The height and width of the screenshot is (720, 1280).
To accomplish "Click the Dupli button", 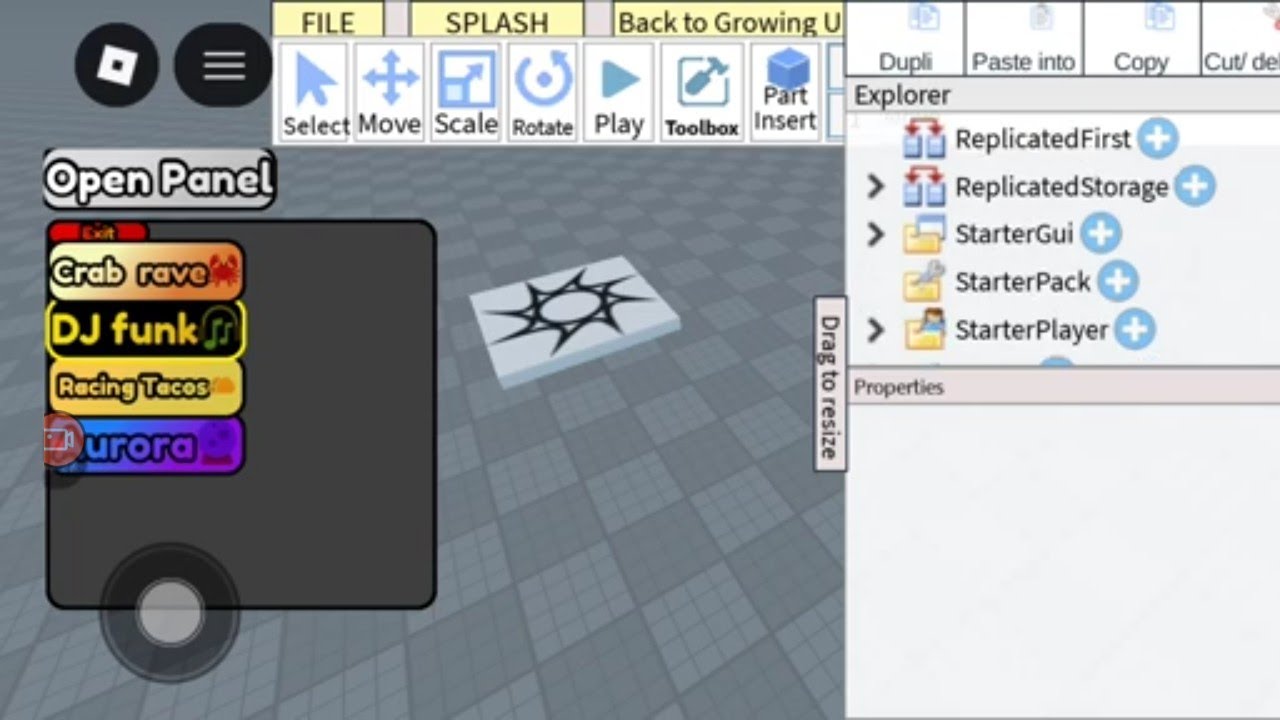I will (x=905, y=38).
